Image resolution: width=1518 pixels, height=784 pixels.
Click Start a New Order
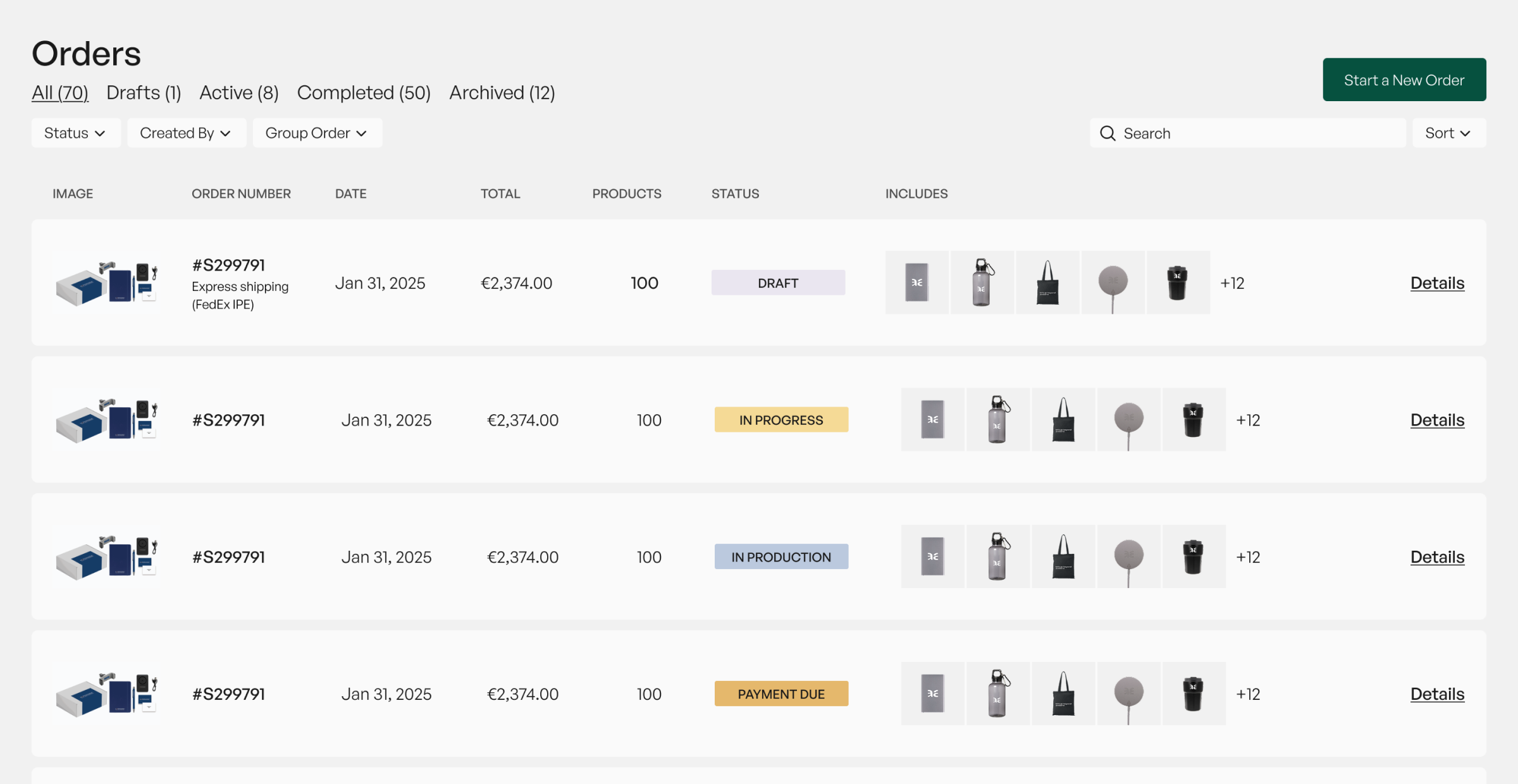[x=1404, y=80]
